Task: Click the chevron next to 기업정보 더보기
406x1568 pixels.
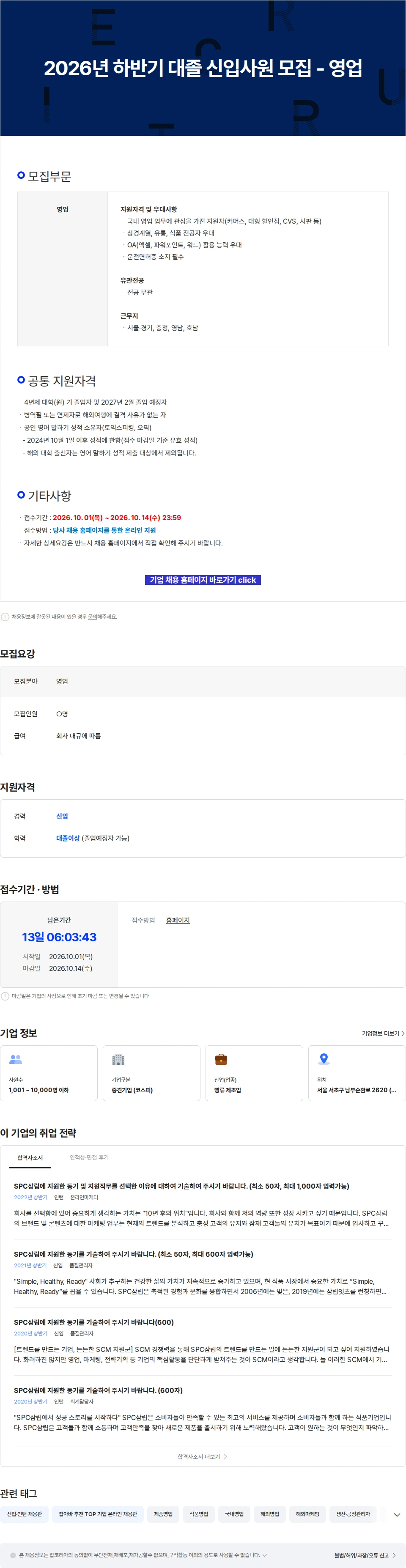Action: click(403, 1033)
